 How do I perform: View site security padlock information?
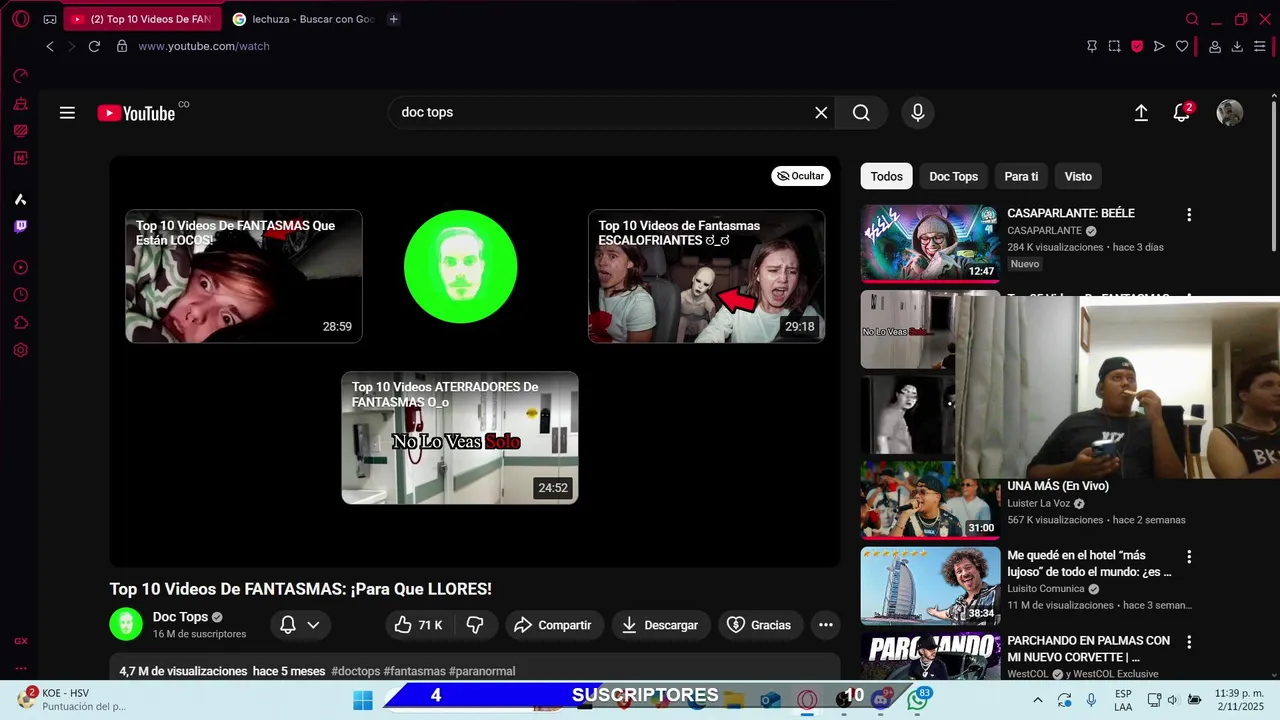[x=122, y=46]
